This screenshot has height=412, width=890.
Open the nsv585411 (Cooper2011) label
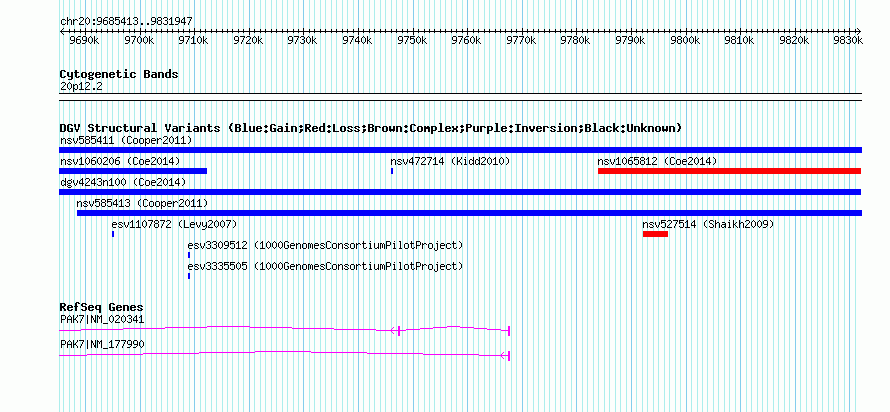tap(126, 140)
